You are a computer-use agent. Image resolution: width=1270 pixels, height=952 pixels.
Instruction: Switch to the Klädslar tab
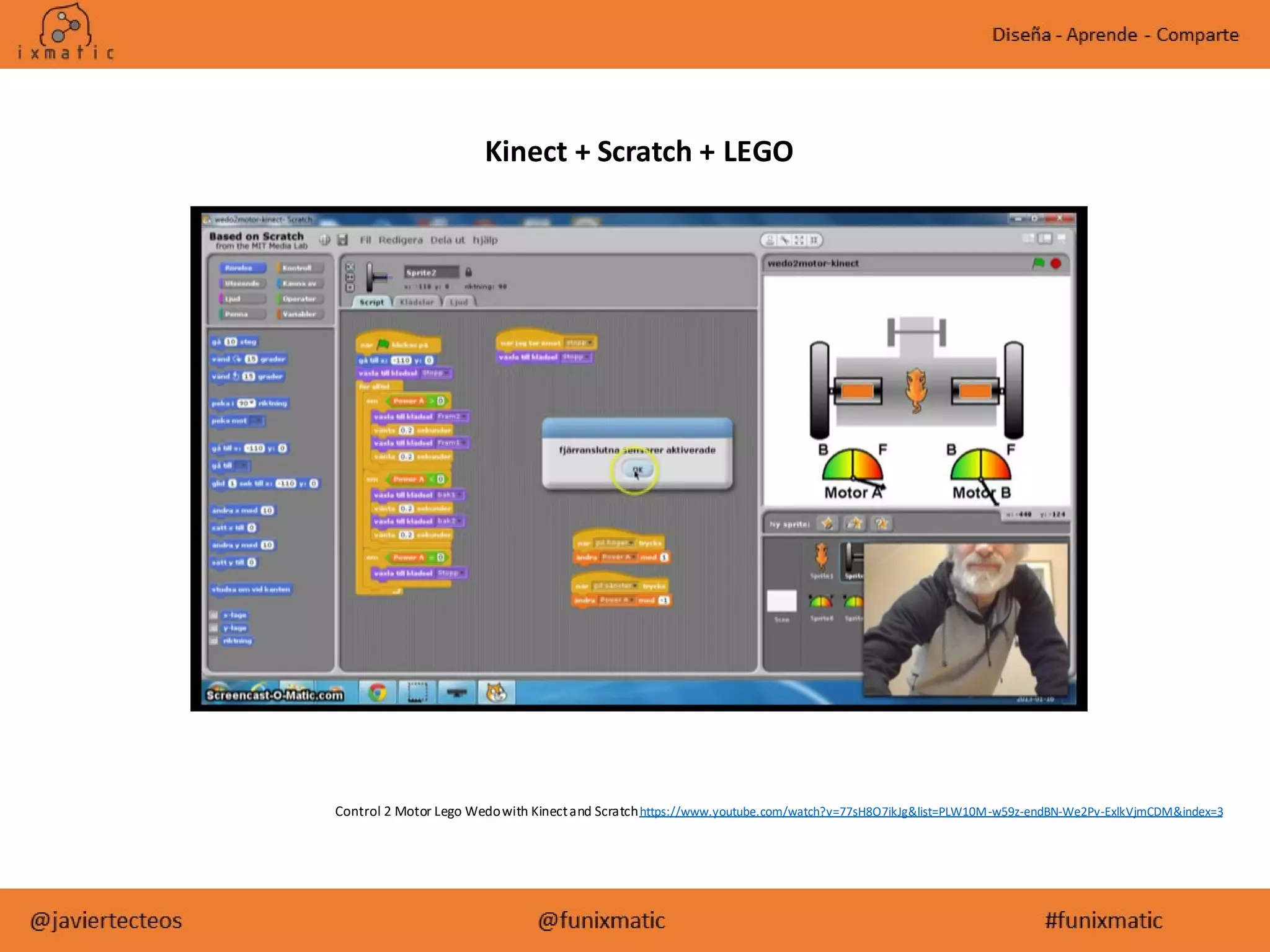coord(417,302)
